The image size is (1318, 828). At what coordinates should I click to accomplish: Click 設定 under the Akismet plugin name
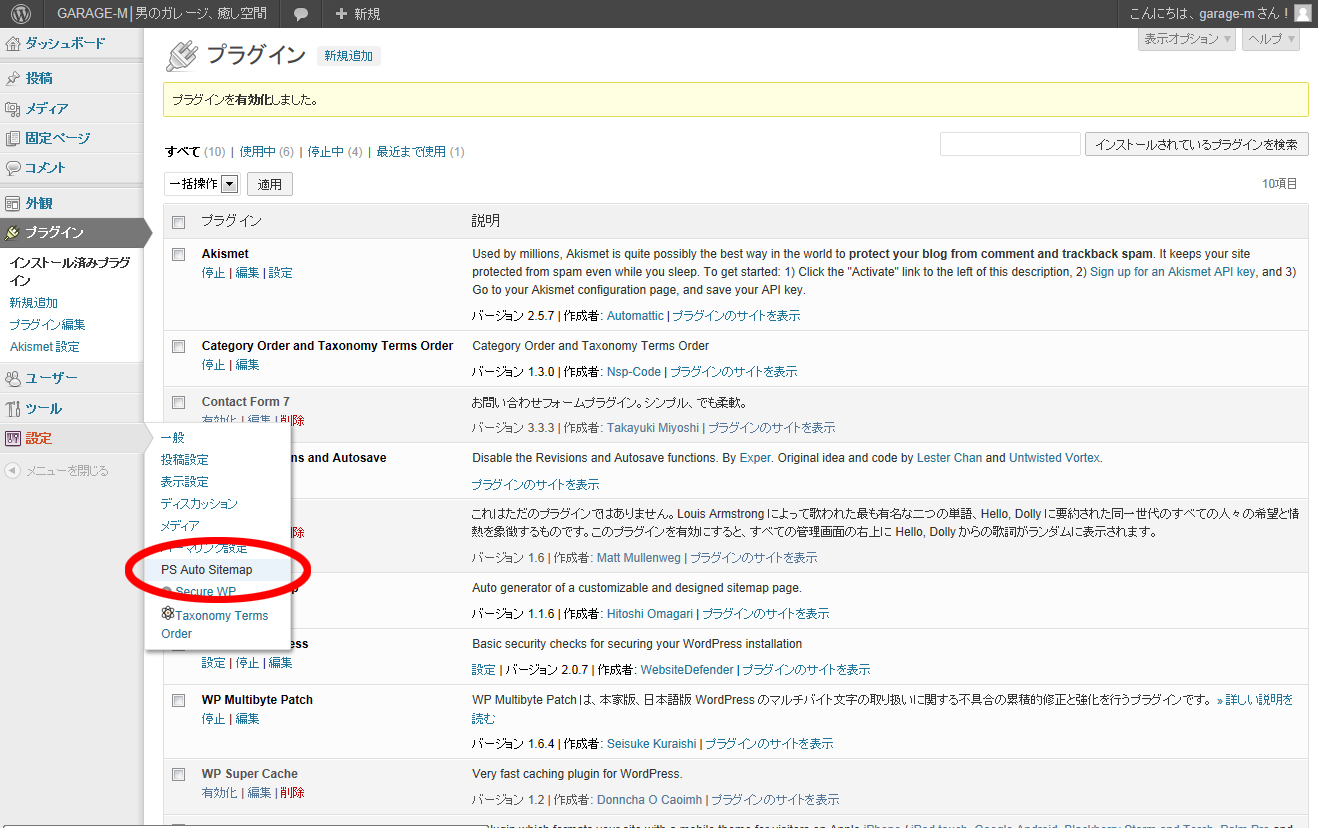280,272
